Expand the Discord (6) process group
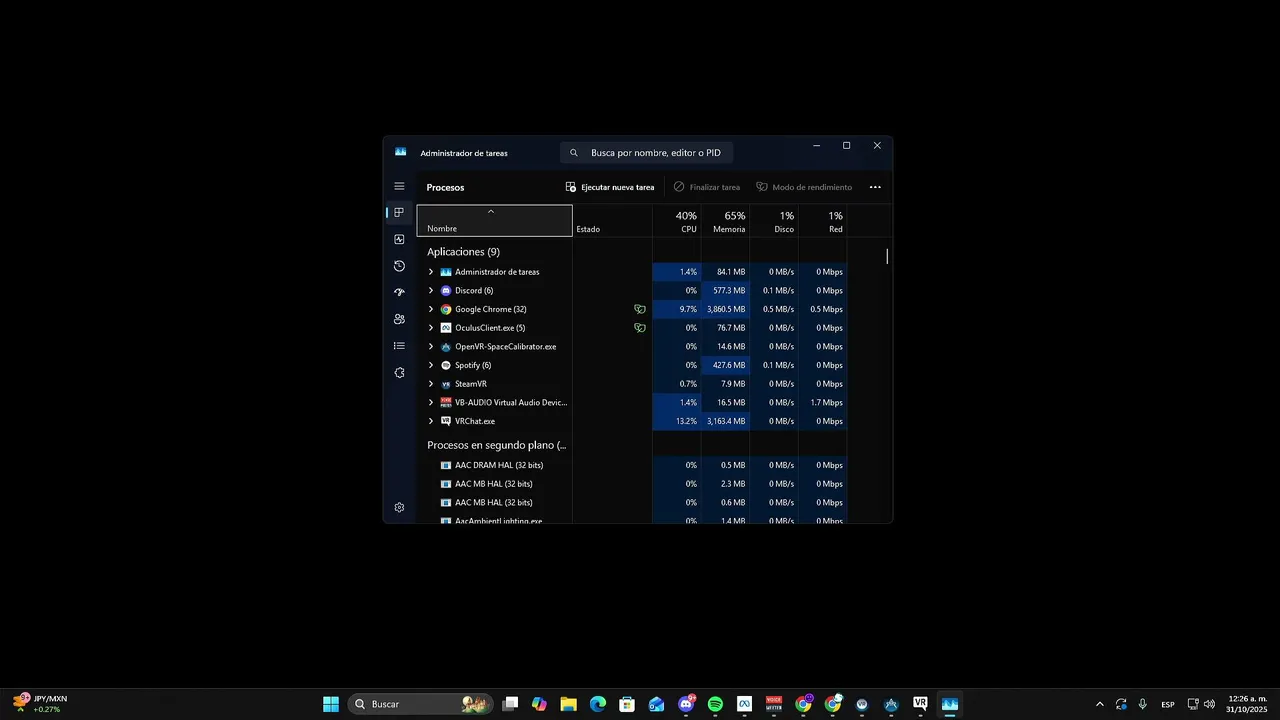Viewport: 1280px width, 720px height. (431, 291)
